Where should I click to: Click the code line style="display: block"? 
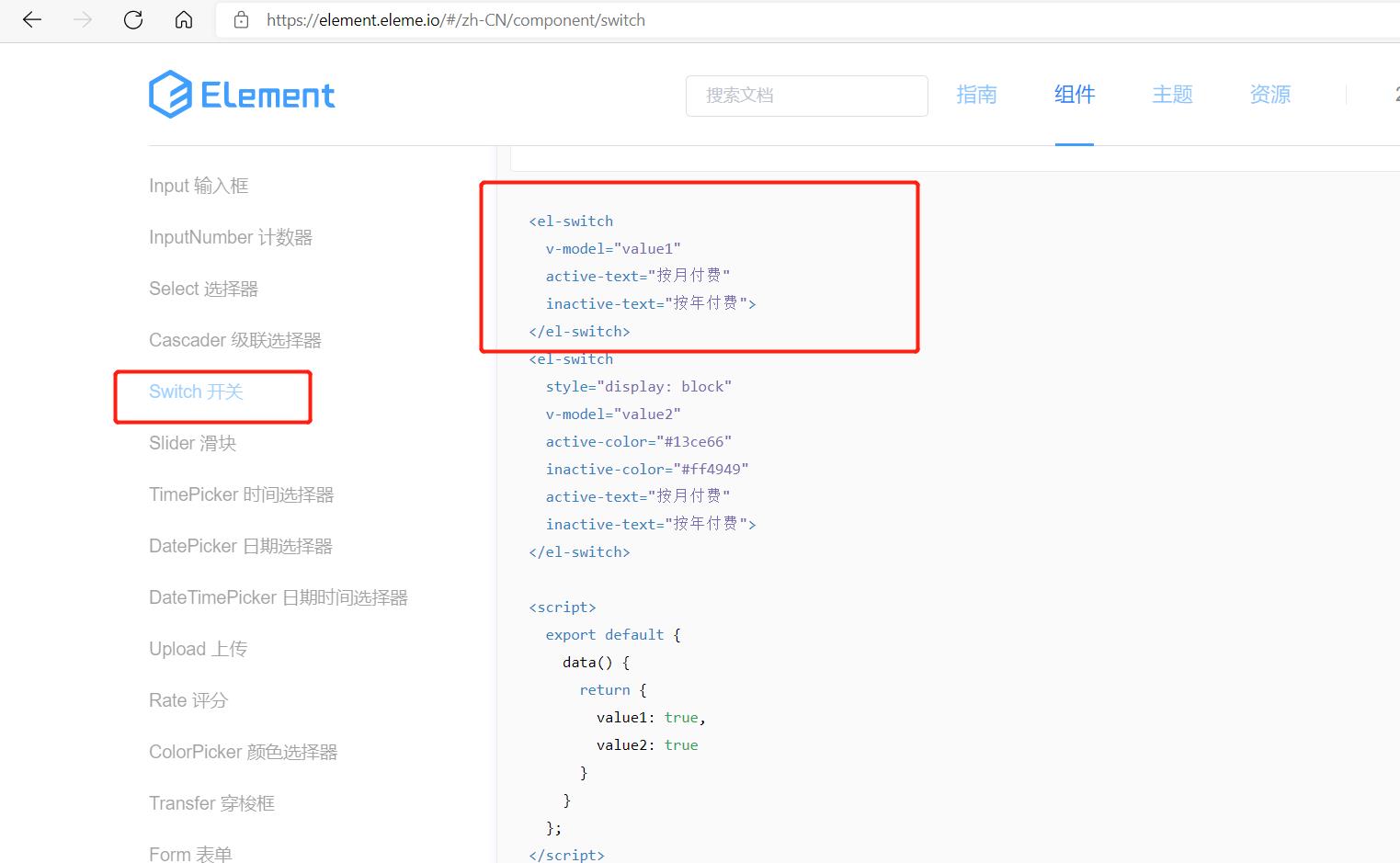click(639, 386)
